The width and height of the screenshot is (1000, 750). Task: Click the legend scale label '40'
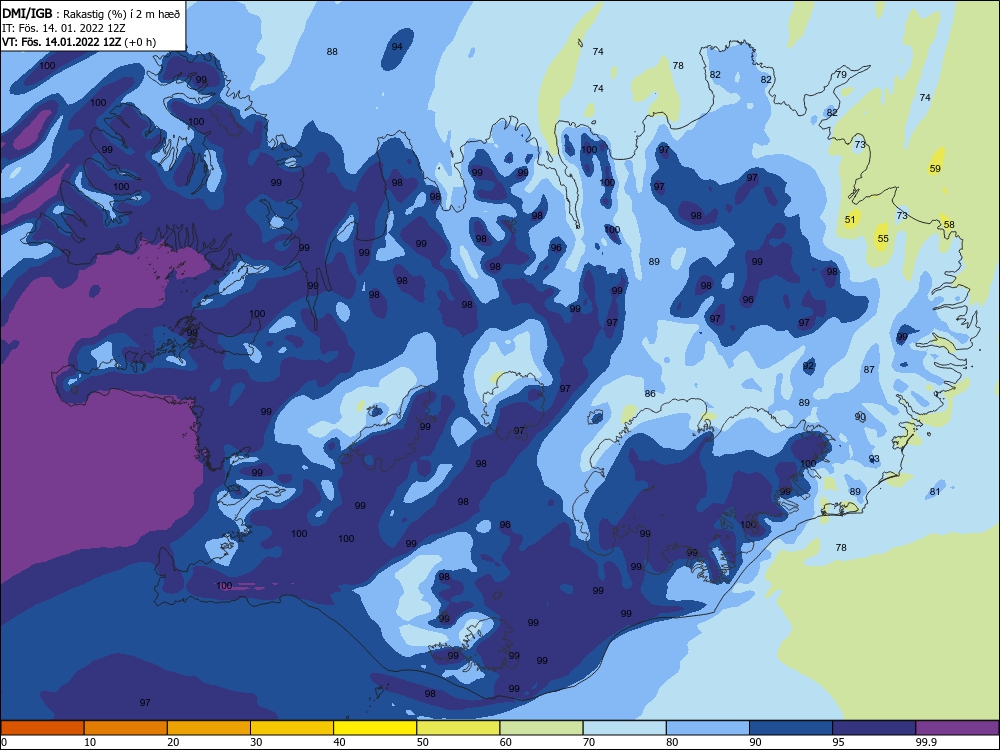[339, 742]
